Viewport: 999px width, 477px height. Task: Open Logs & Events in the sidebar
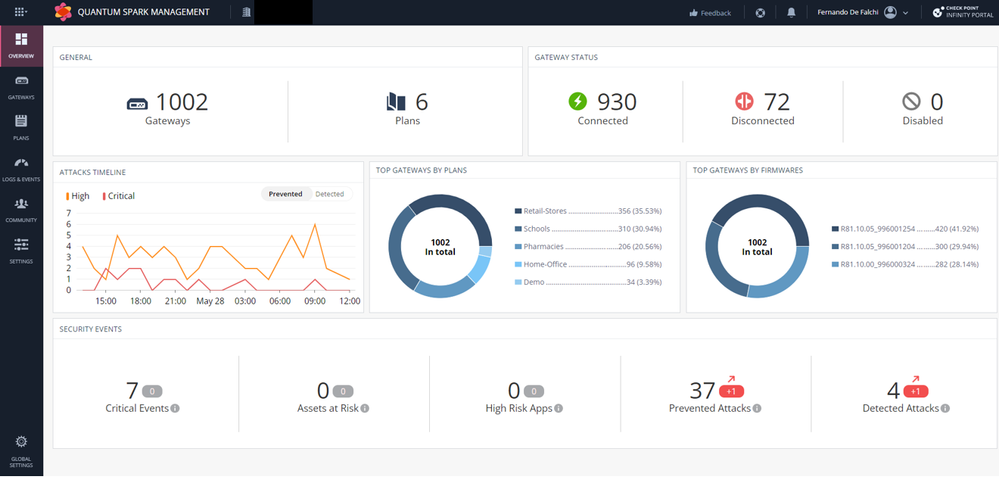pos(21,169)
